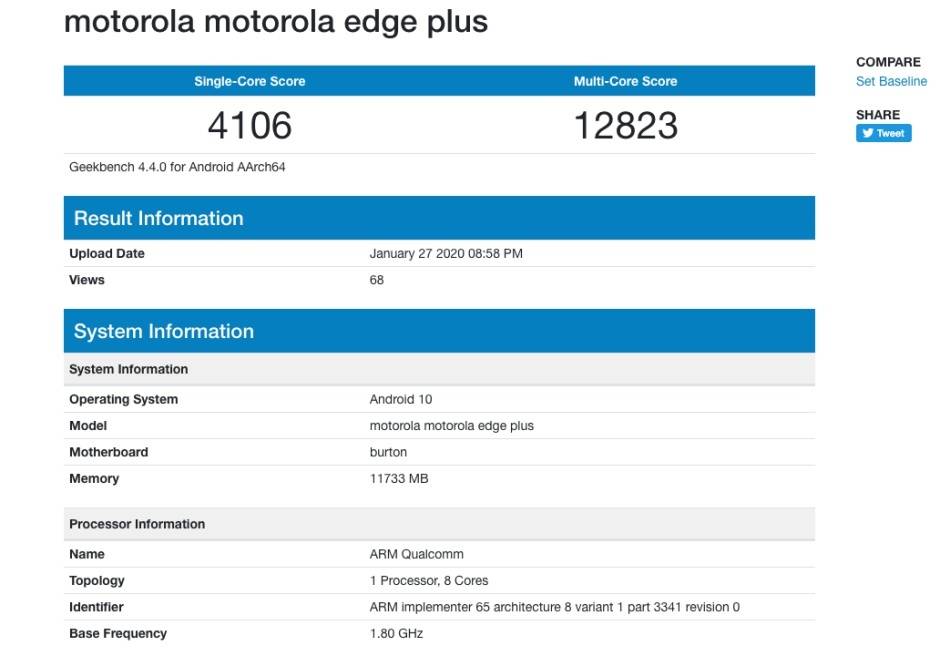This screenshot has height=656, width=940.
Task: Select processor name 'ARM Qualcomm'
Action: tap(416, 553)
